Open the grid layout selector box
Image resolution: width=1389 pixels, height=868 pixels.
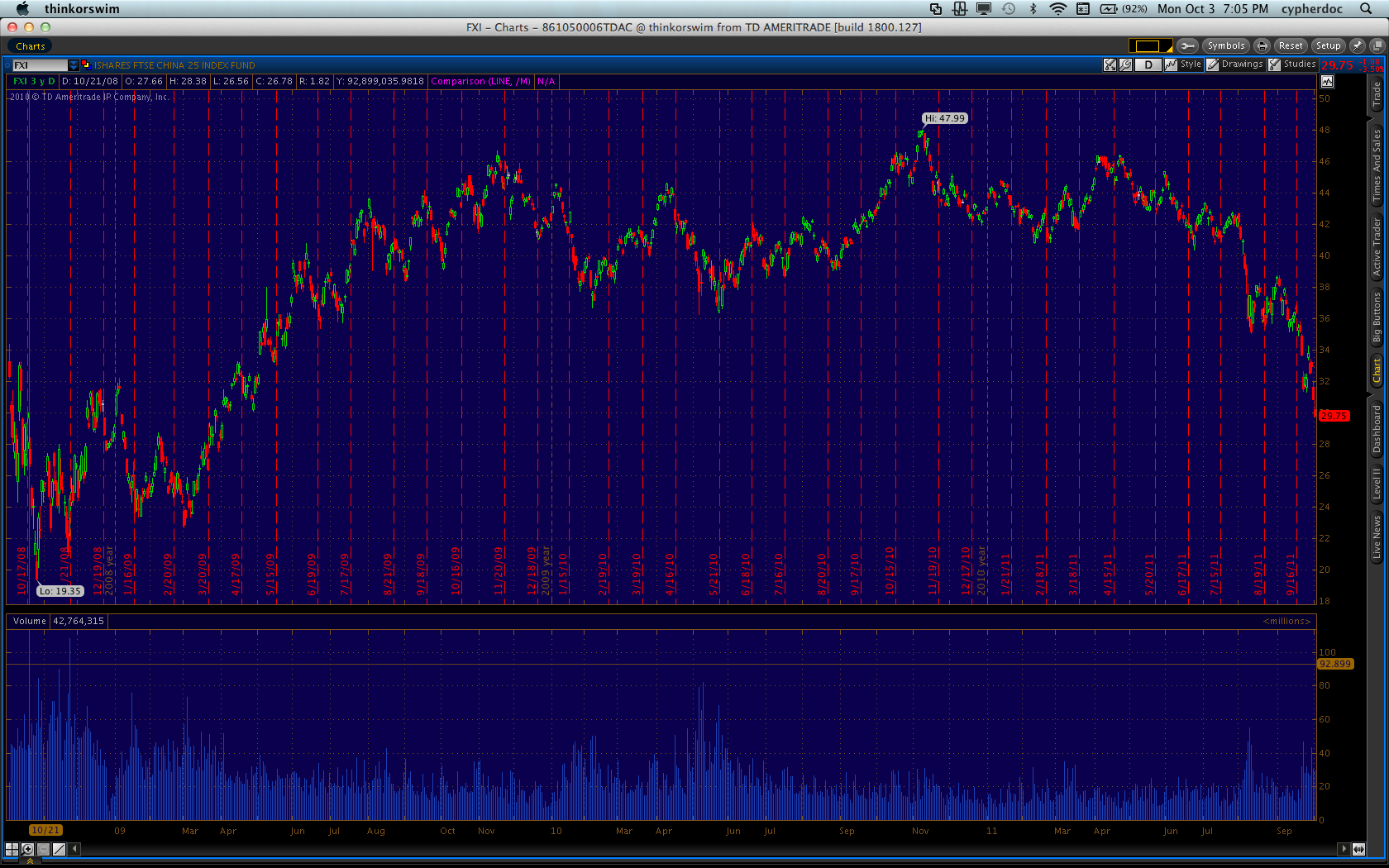1150,45
